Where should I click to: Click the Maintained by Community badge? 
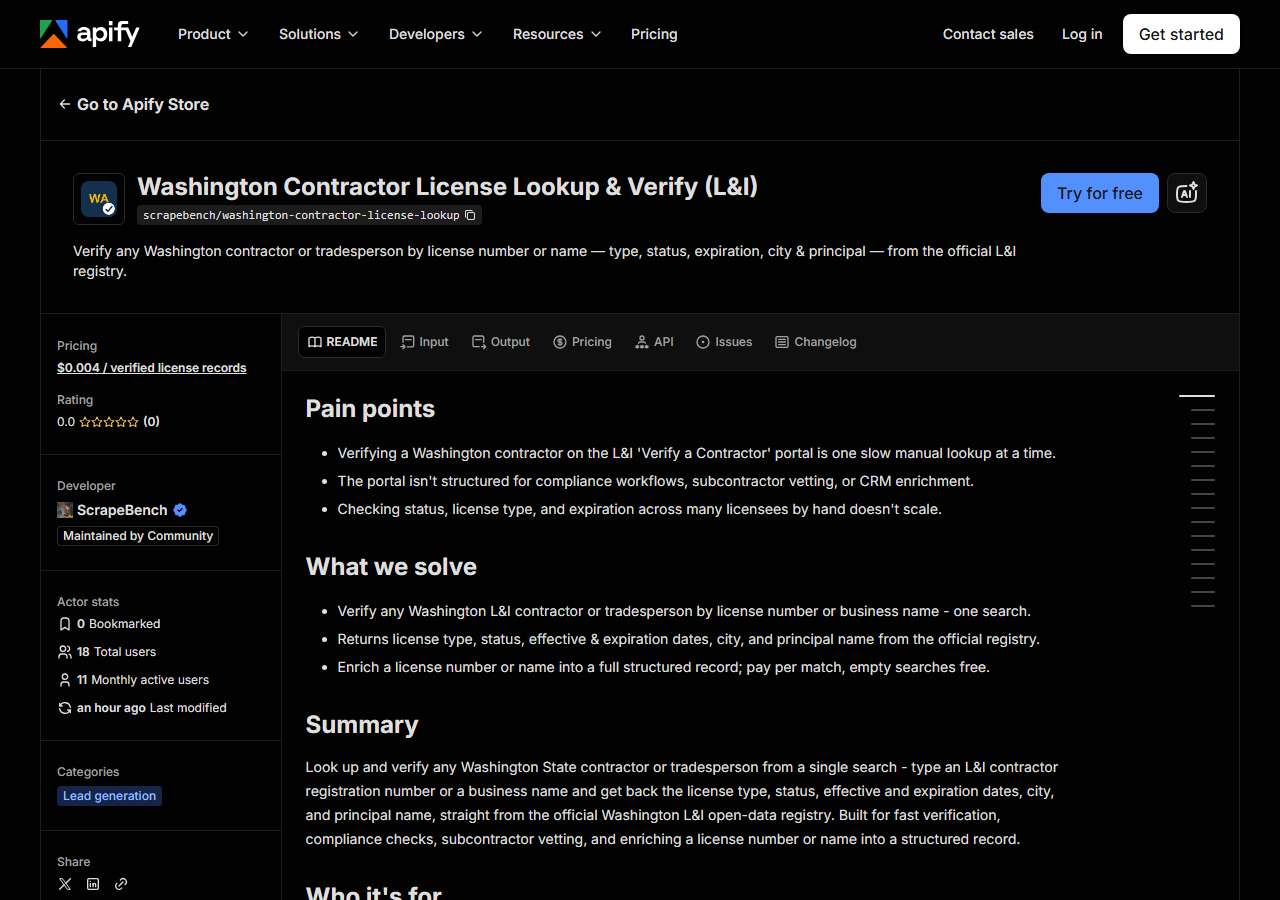click(x=138, y=536)
